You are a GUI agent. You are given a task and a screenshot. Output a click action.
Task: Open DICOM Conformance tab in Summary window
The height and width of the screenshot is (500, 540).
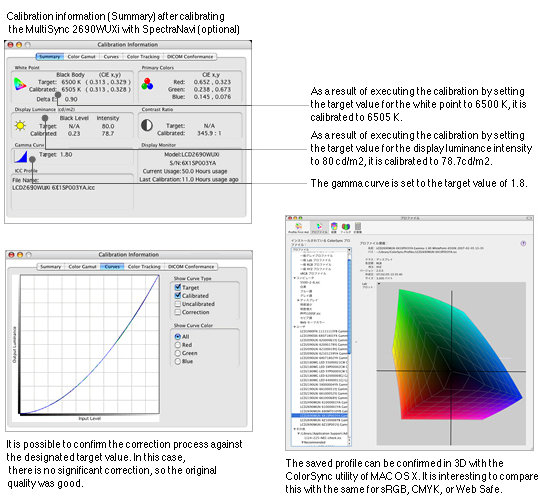coord(190,56)
